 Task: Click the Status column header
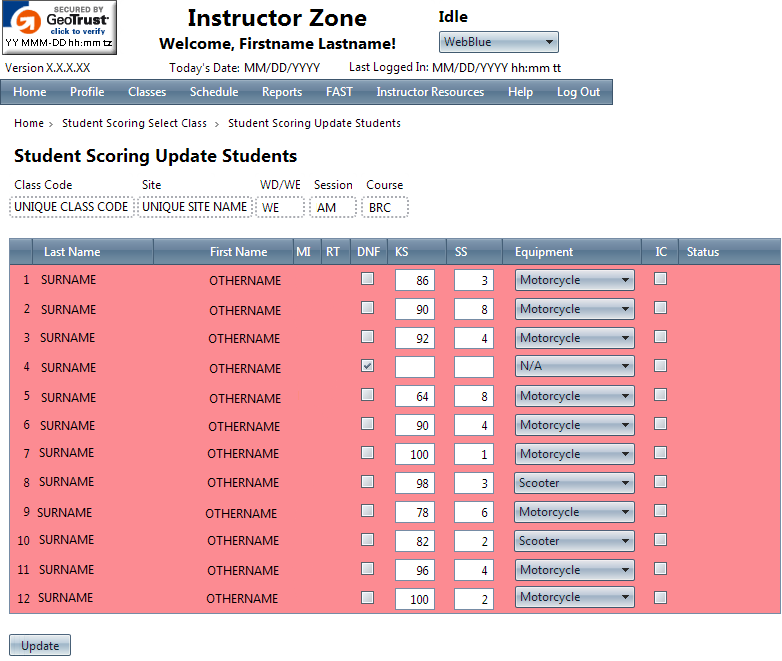click(x=729, y=251)
